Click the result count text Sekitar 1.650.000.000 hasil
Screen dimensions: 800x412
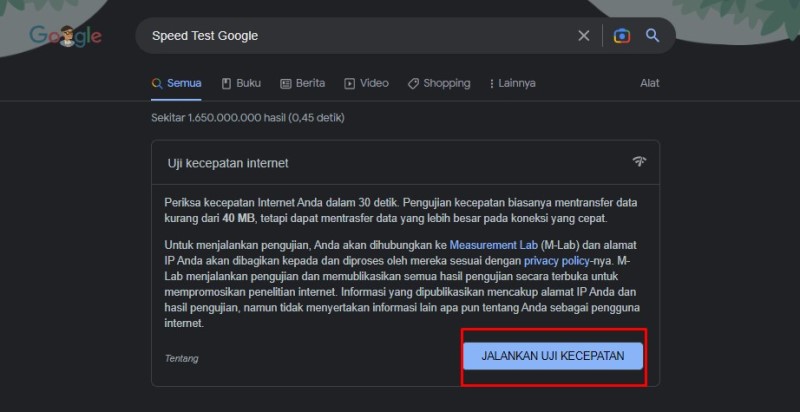coord(248,118)
